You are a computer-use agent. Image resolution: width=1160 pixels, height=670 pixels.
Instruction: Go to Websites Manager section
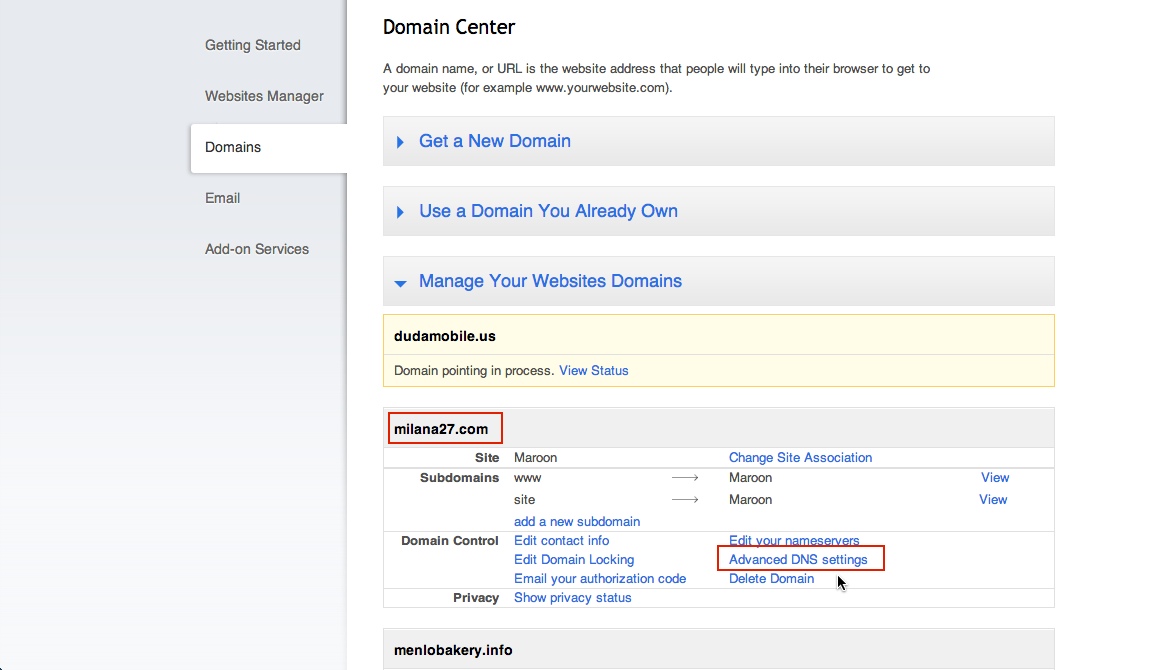coord(264,96)
